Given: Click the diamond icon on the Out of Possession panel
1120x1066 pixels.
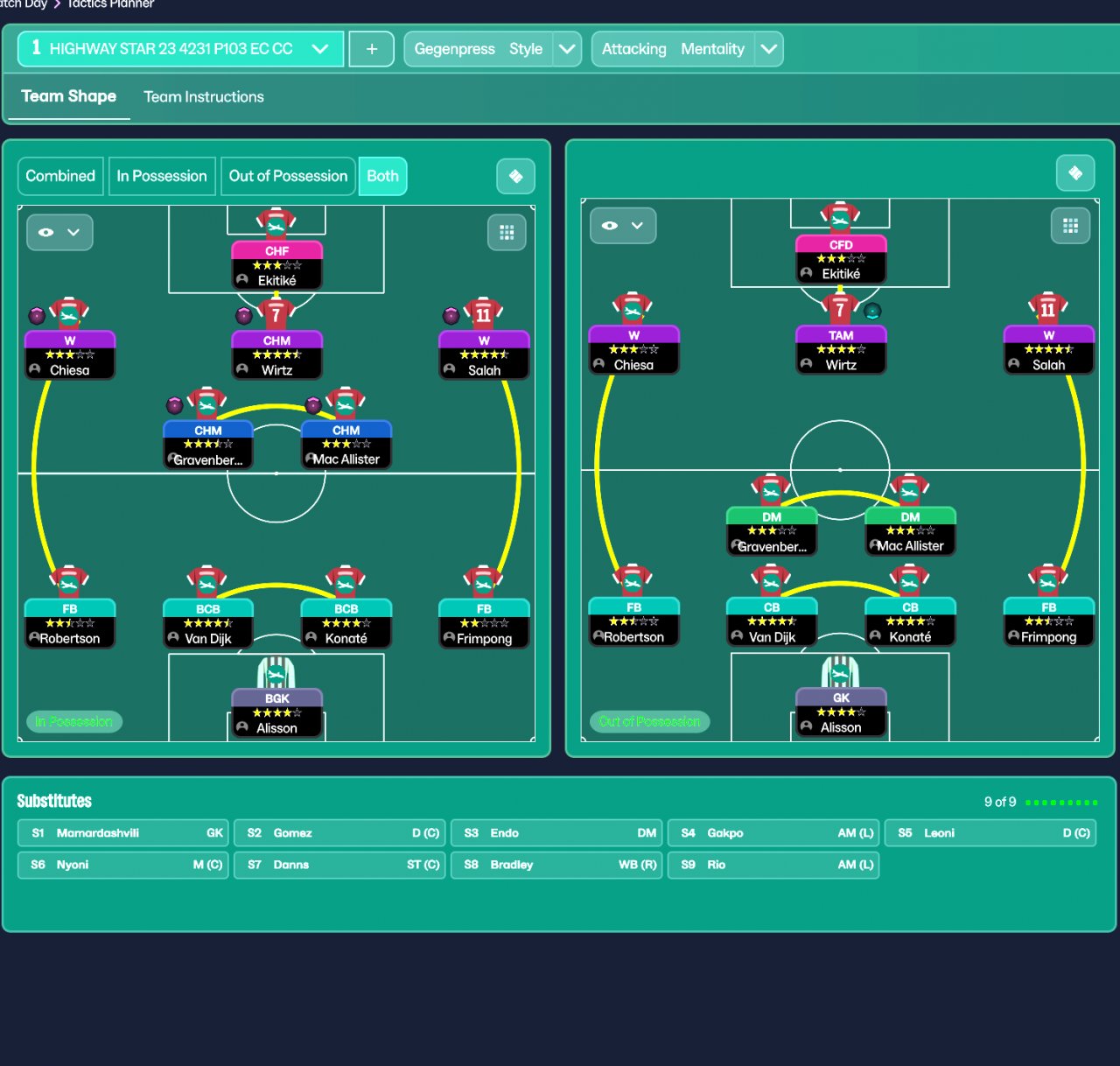Looking at the screenshot, I should point(1075,173).
